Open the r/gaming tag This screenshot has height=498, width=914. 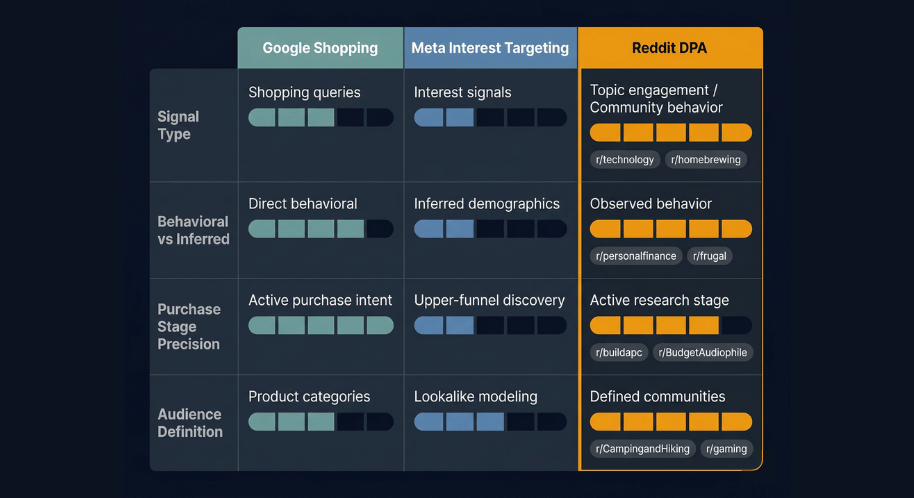point(726,448)
